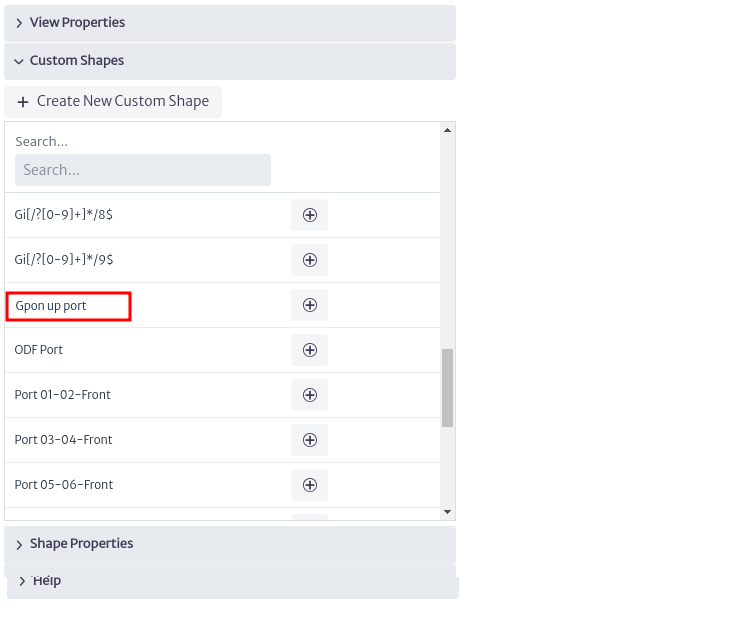
Task: Add the Port 01-02-Front shape
Action: pyautogui.click(x=310, y=395)
